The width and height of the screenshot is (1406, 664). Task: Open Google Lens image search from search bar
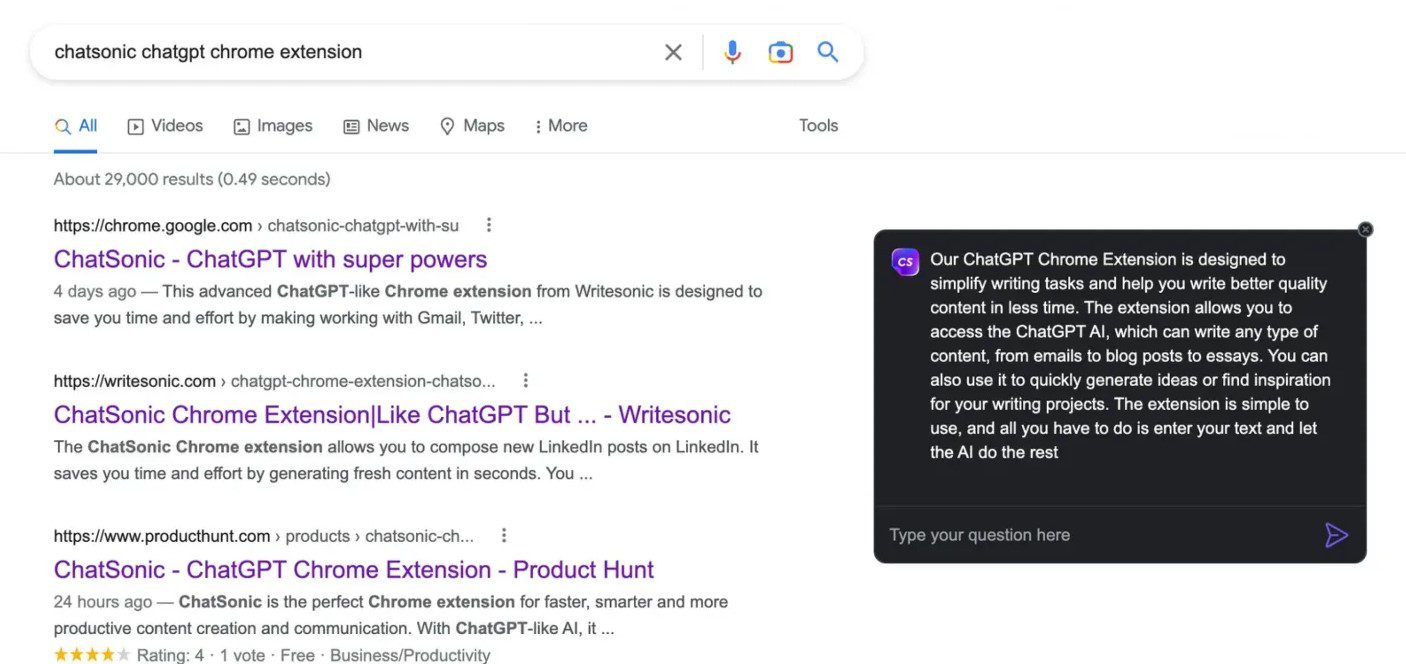[x=781, y=51]
